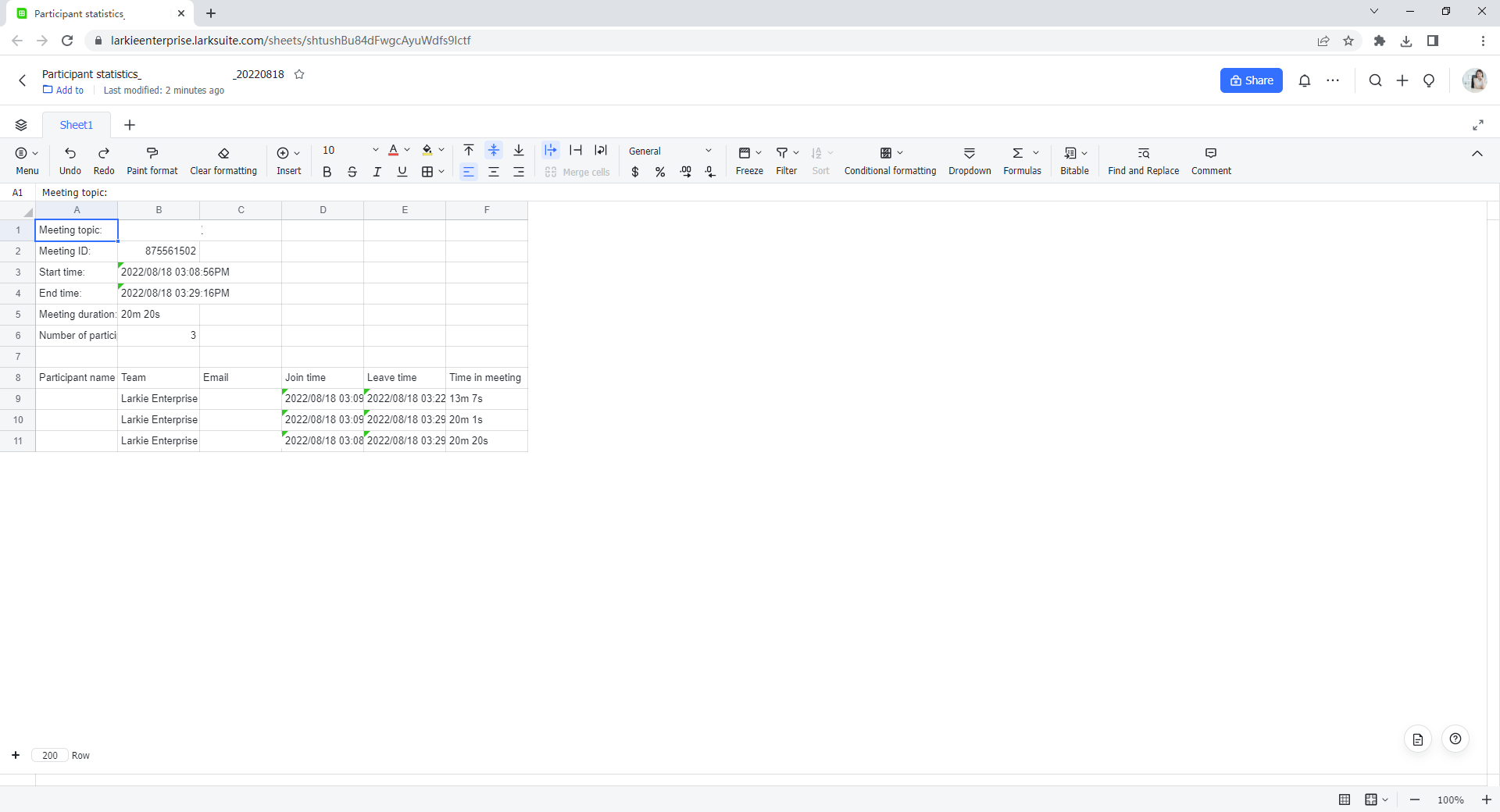Click the Paint format tool
The width and height of the screenshot is (1500, 812).
pos(152,160)
